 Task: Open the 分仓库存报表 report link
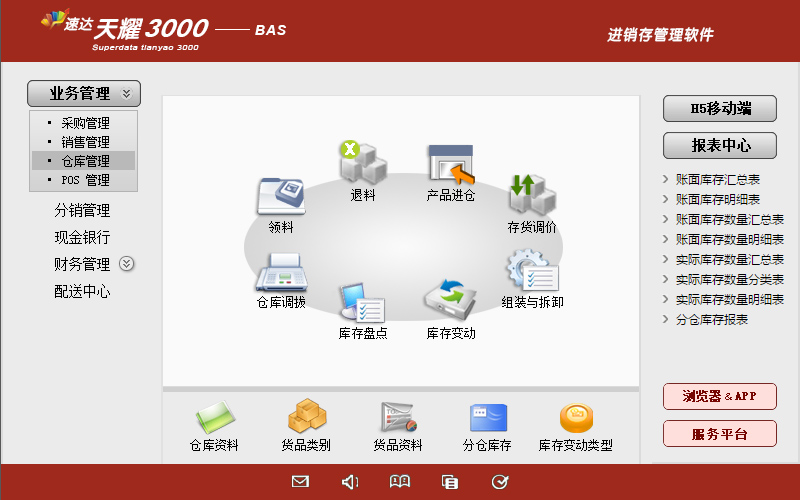(x=711, y=320)
